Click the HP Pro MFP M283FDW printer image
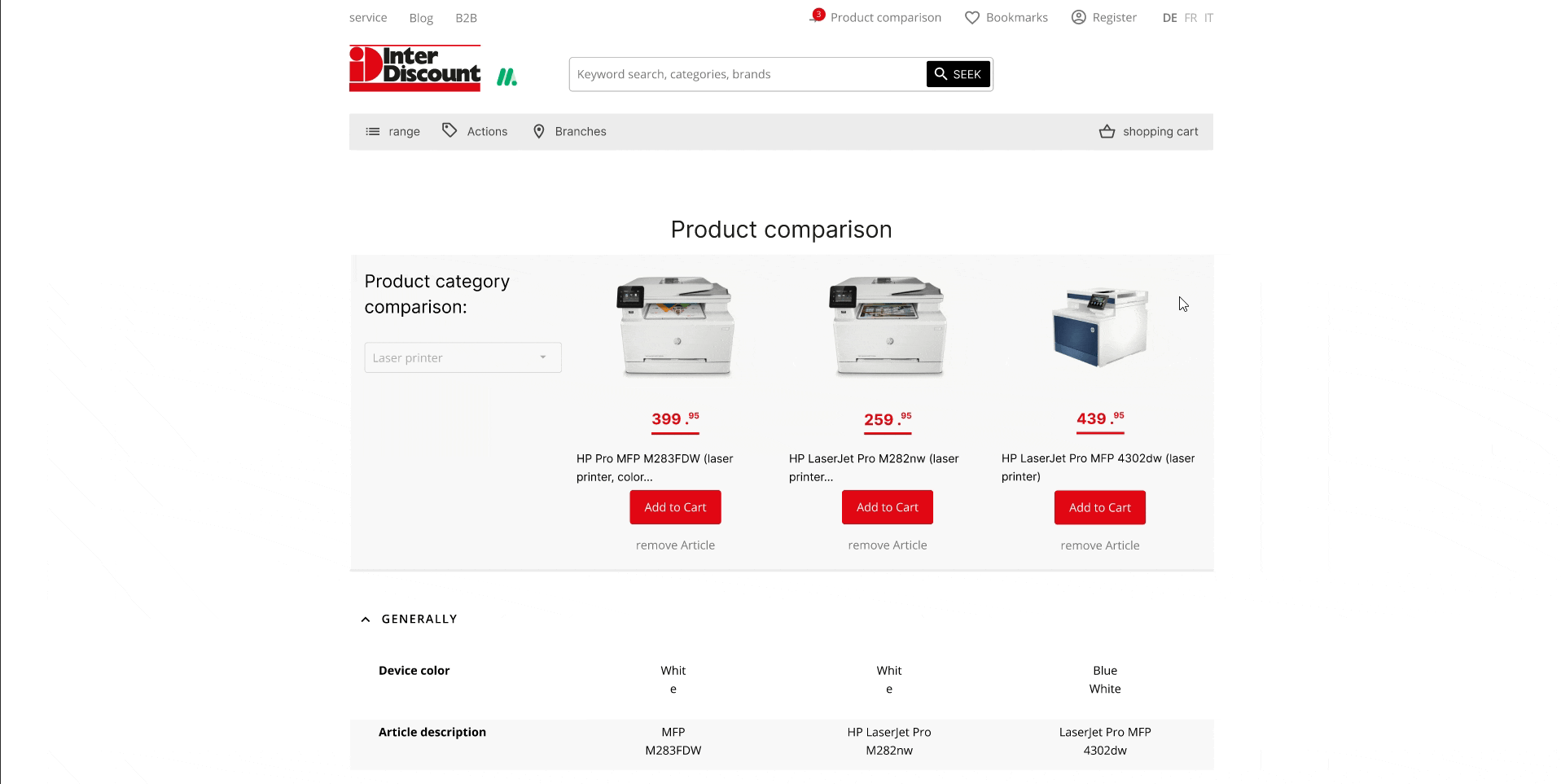The height and width of the screenshot is (784, 1561). click(x=676, y=326)
